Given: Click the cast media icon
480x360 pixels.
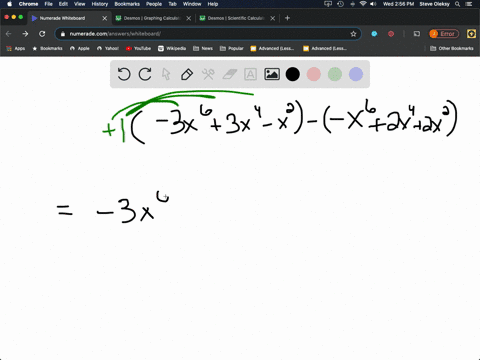Looking at the screenshot, I should (417, 34).
